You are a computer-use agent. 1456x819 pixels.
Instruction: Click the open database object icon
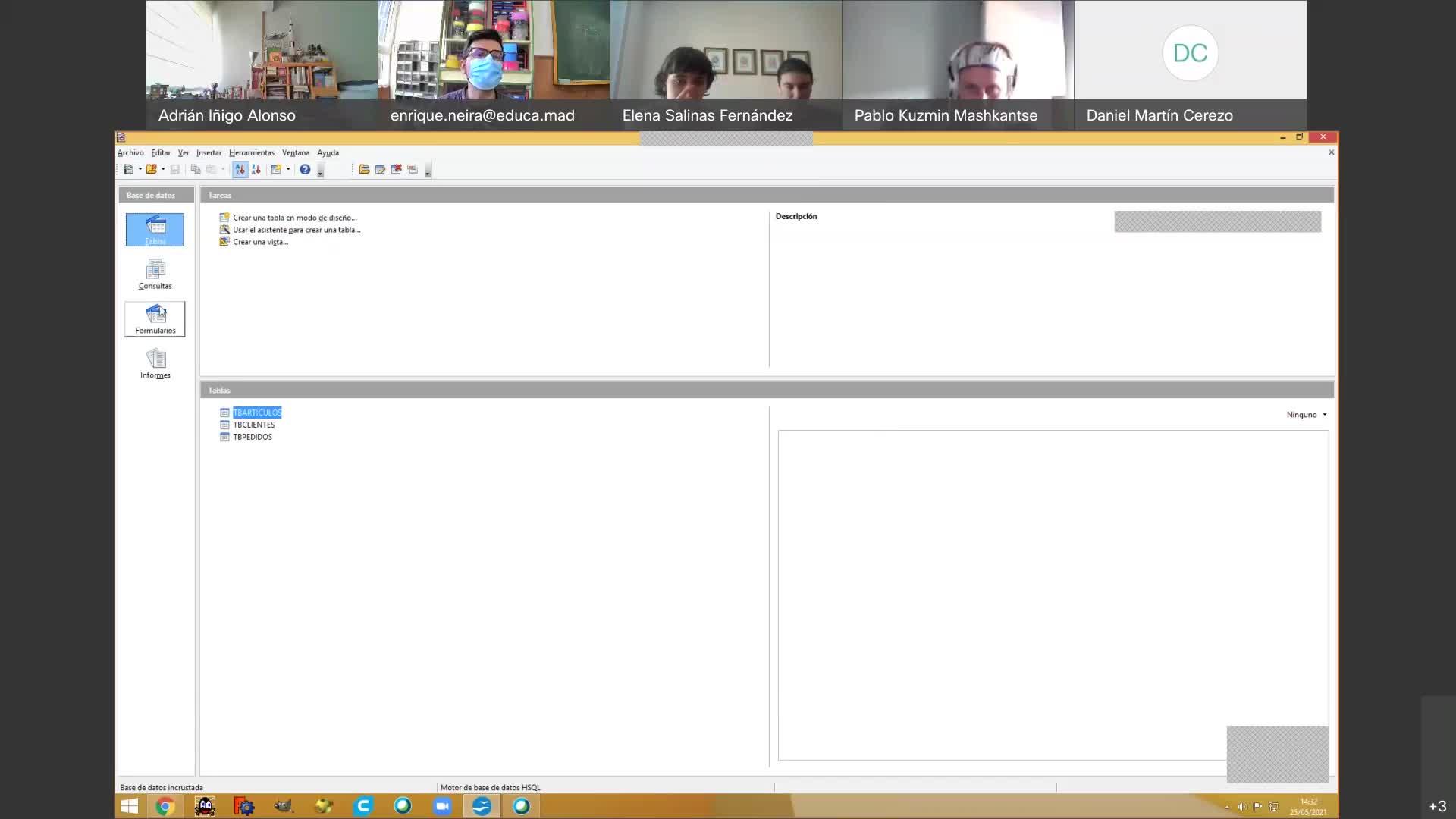(364, 170)
